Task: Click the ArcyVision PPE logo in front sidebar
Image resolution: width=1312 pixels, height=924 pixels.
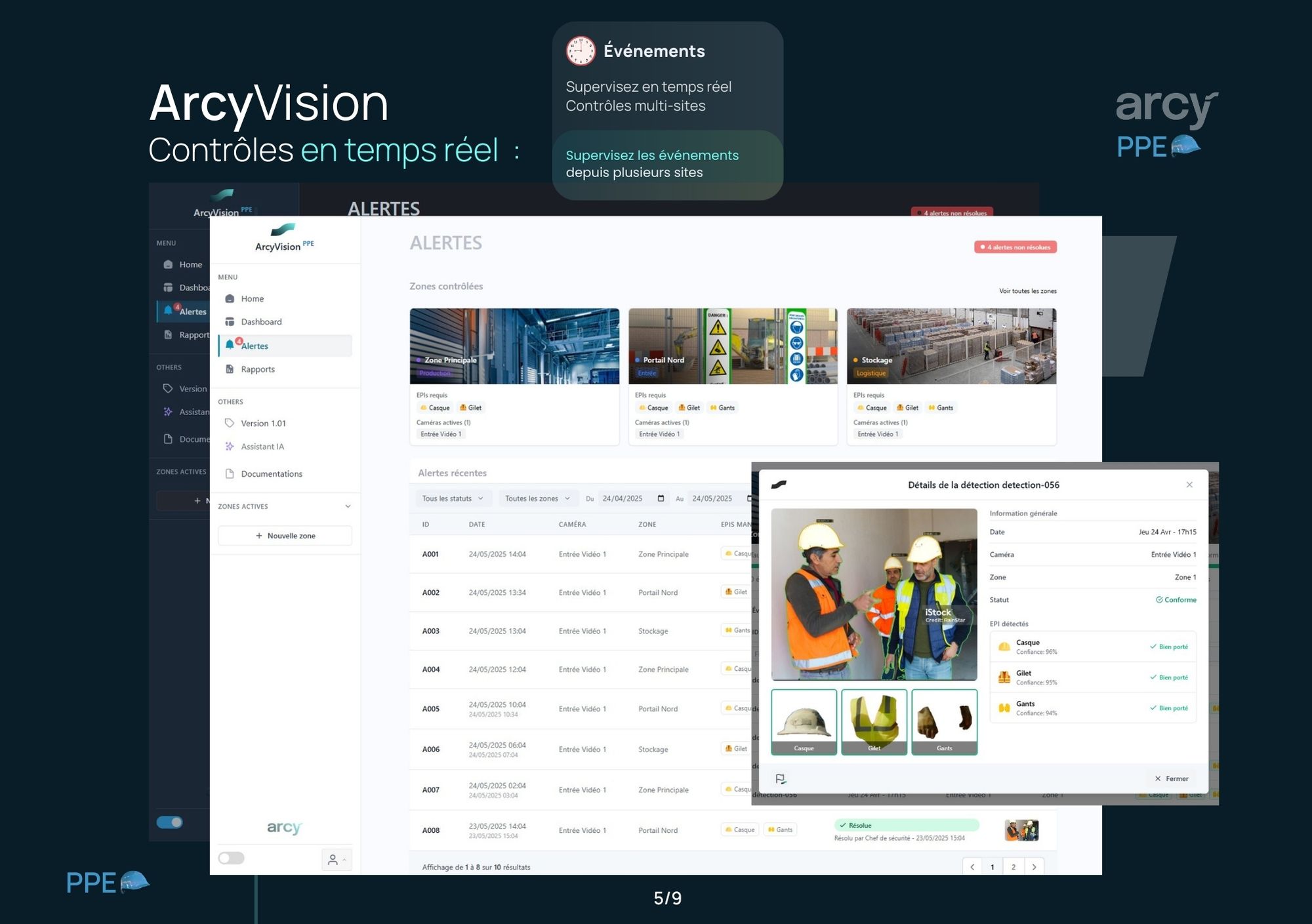Action: click(x=285, y=237)
